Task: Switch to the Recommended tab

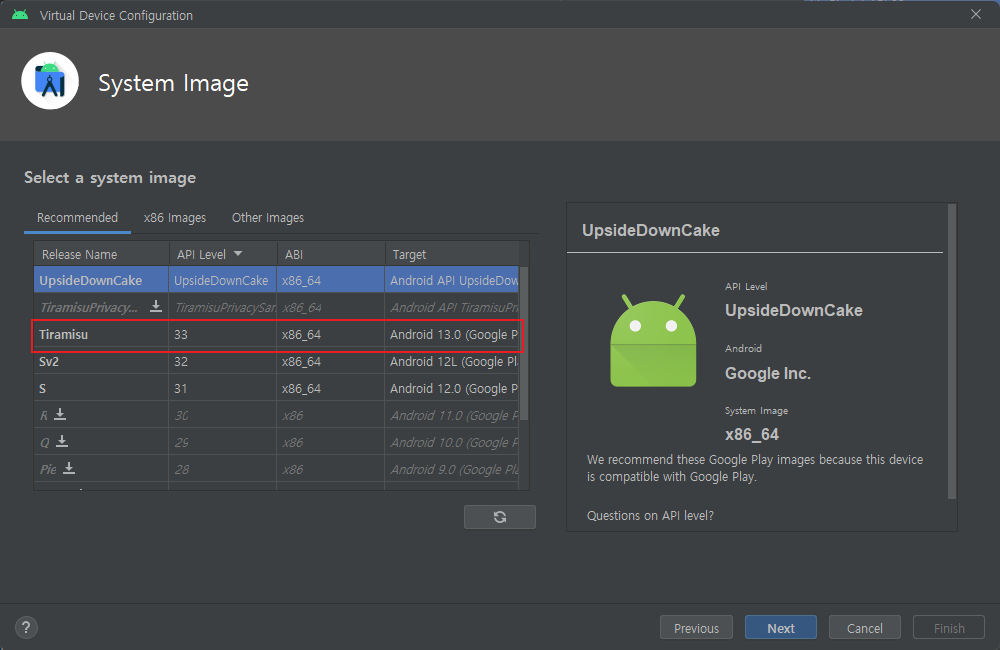Action: 77,218
